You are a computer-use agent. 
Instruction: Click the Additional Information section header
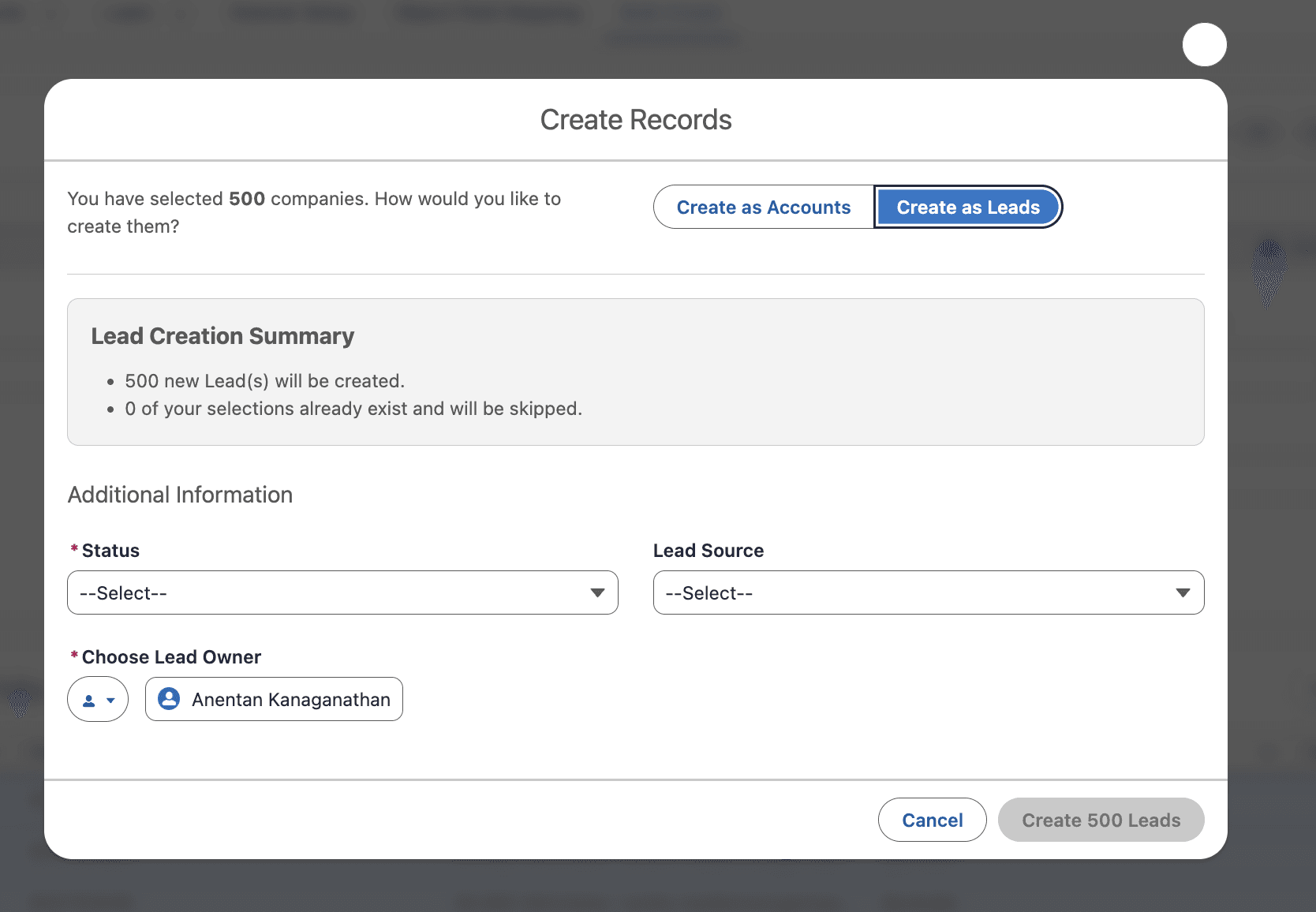[180, 495]
